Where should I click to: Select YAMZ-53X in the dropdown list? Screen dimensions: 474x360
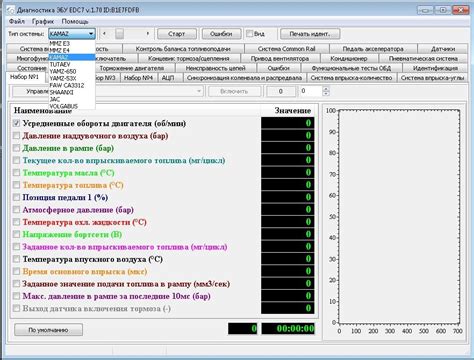pyautogui.click(x=72, y=78)
